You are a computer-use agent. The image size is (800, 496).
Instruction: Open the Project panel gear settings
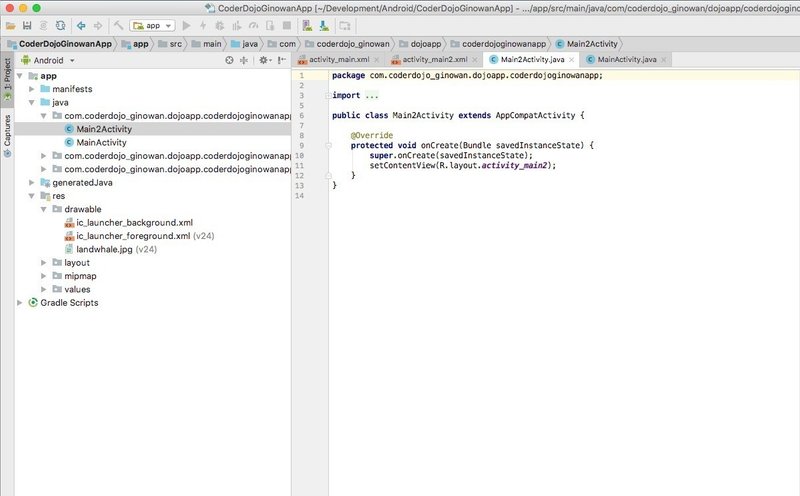(x=264, y=60)
